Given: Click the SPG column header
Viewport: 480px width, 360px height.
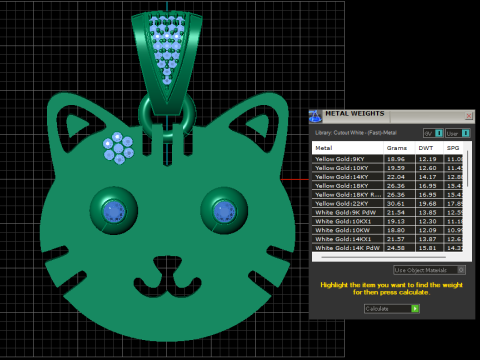Looking at the screenshot, I should (x=453, y=148).
